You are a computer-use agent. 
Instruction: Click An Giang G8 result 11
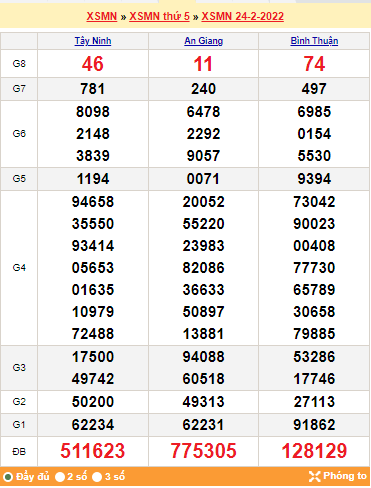203,64
